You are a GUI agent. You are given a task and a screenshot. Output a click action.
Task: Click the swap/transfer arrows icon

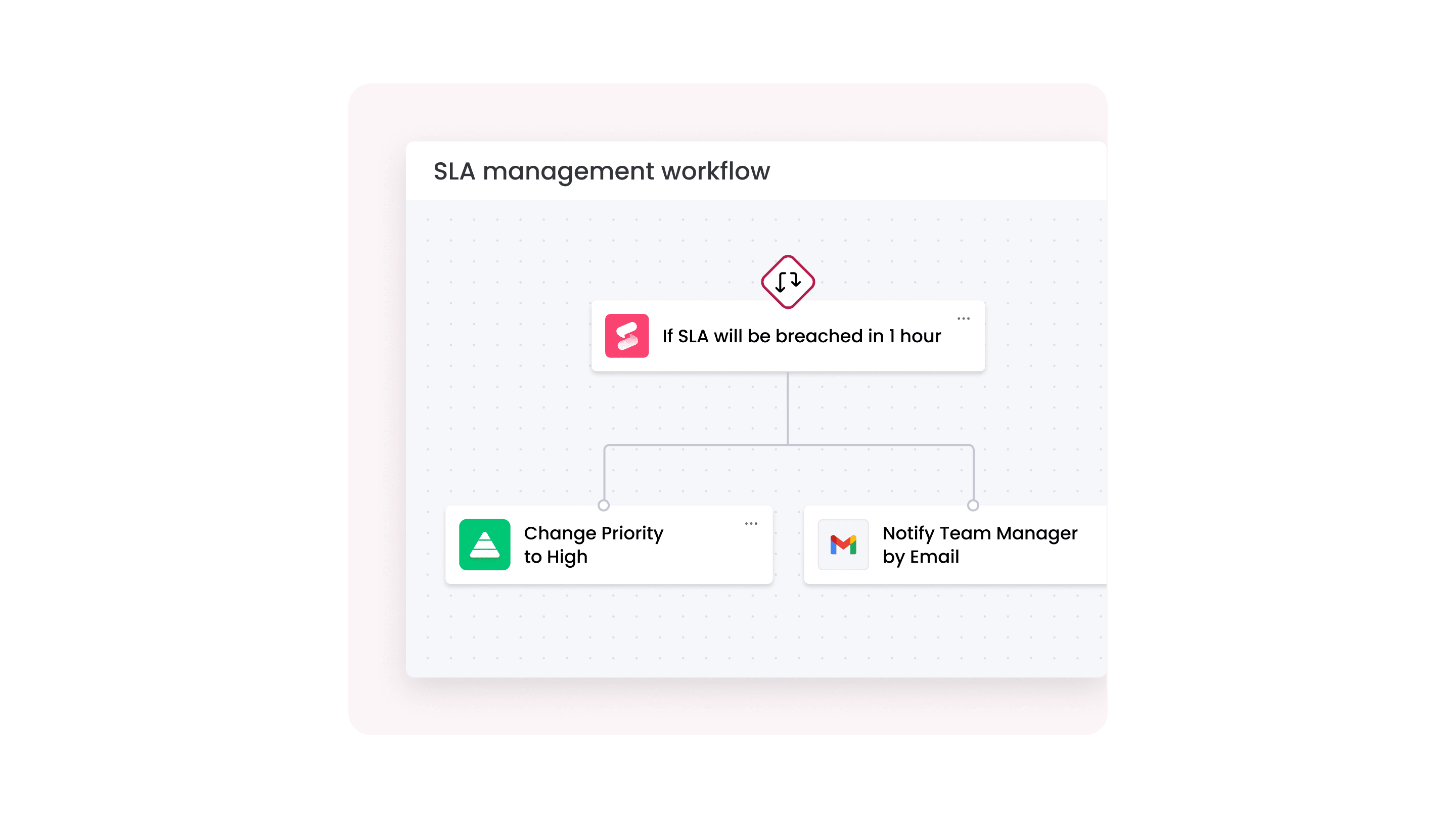click(789, 281)
